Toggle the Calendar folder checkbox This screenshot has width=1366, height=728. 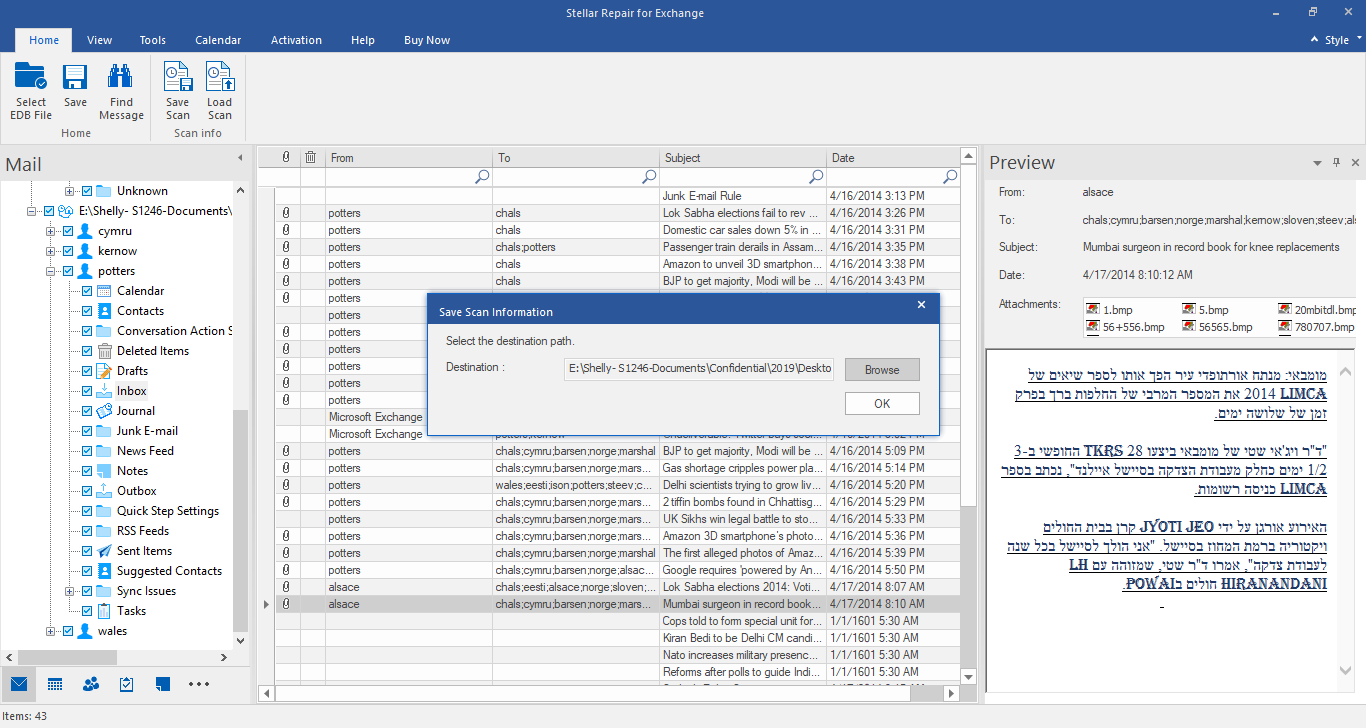(87, 291)
